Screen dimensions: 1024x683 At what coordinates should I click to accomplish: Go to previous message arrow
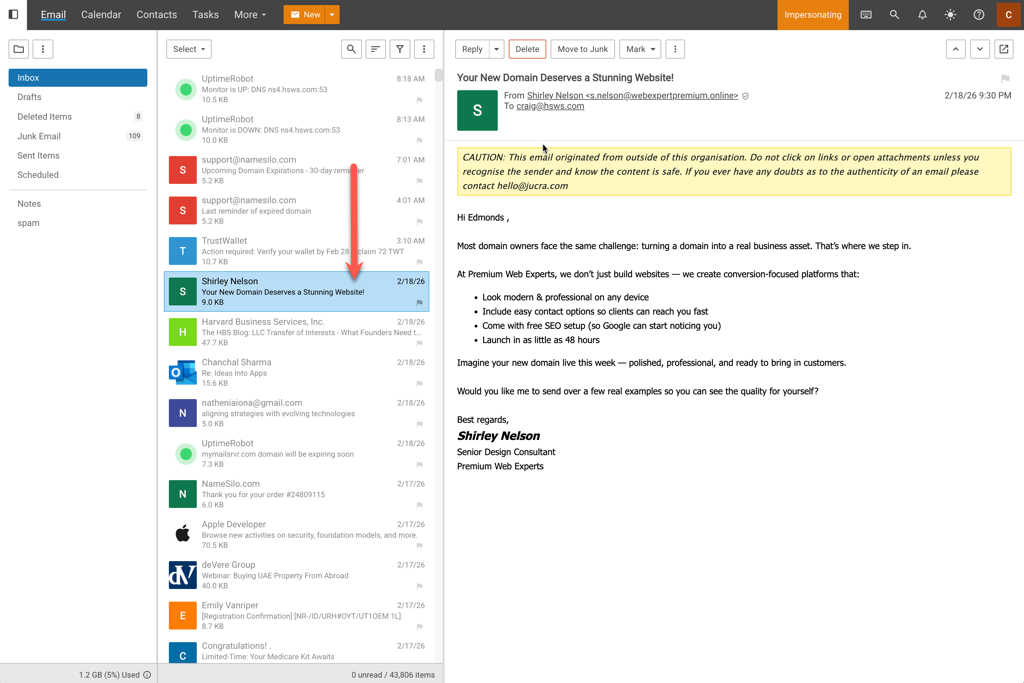click(956, 49)
